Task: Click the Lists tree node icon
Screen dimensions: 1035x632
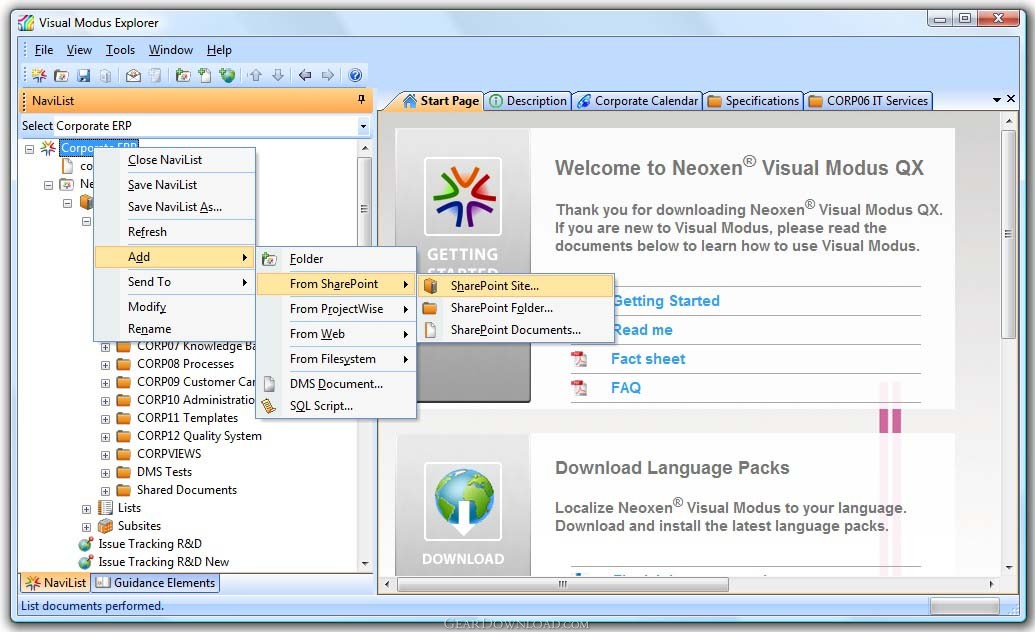Action: pyautogui.click(x=105, y=508)
